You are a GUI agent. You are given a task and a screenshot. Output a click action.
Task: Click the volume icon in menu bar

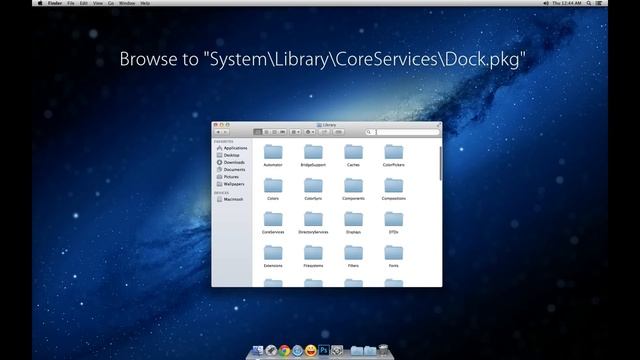pos(546,3)
